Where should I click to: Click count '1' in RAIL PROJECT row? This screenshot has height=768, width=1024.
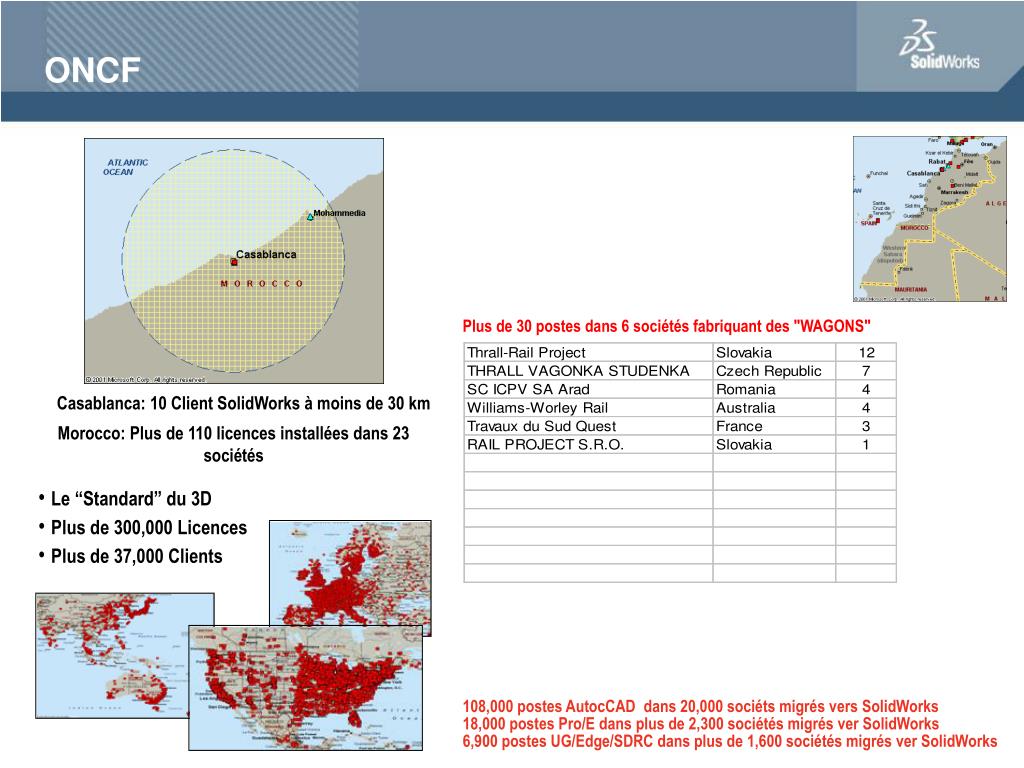866,444
